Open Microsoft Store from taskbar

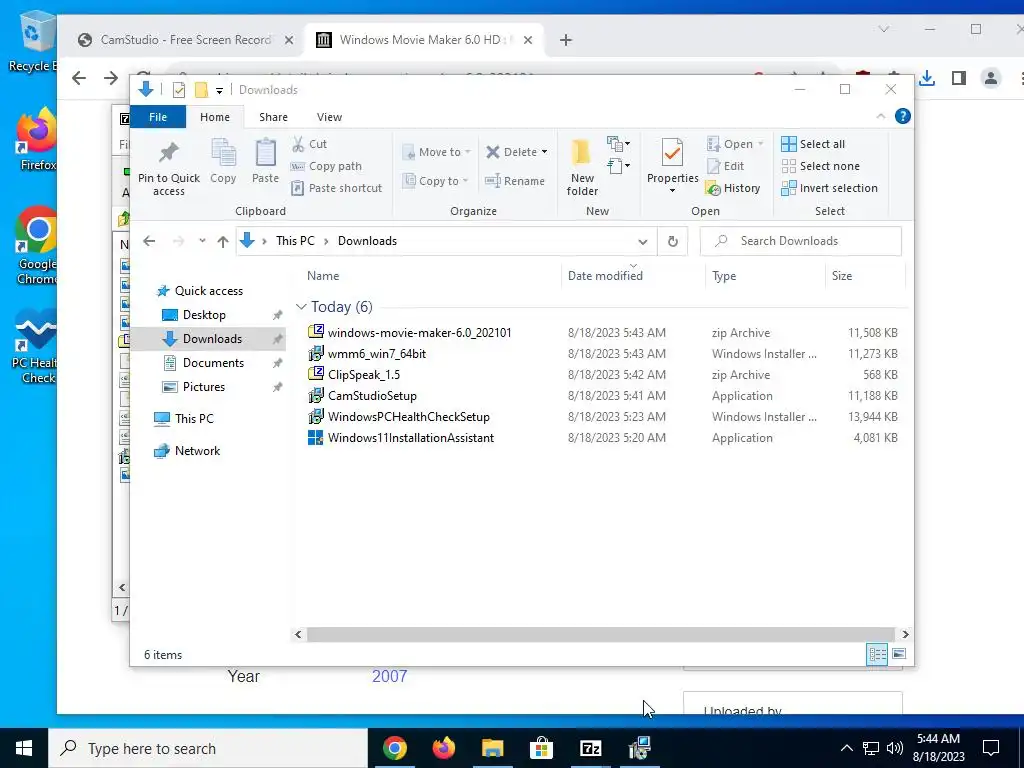[x=541, y=748]
